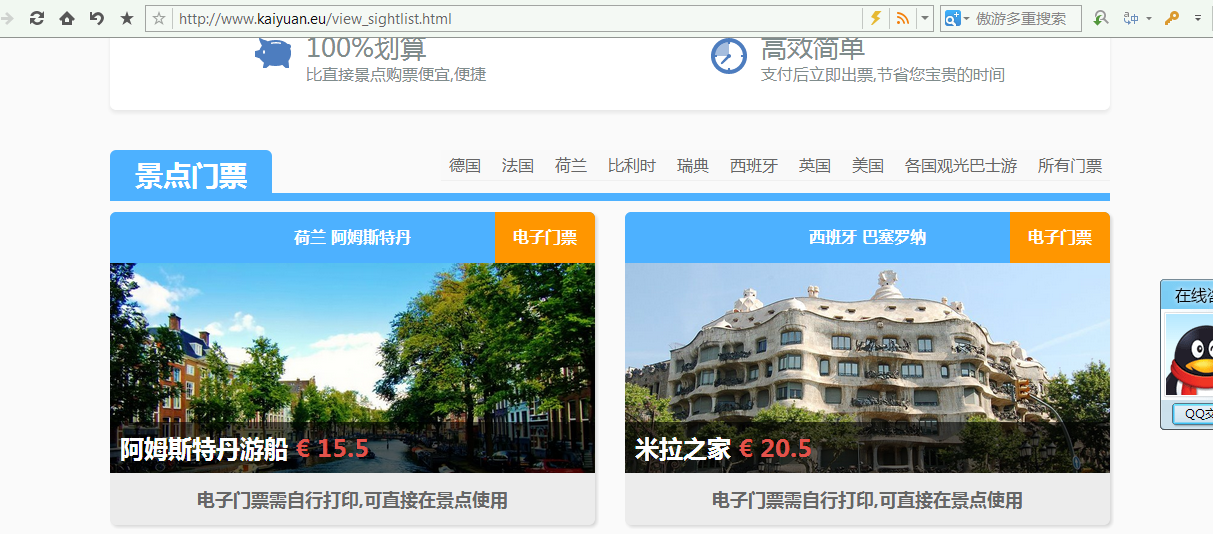Open the 各国观光巴士游 category

tap(961, 166)
